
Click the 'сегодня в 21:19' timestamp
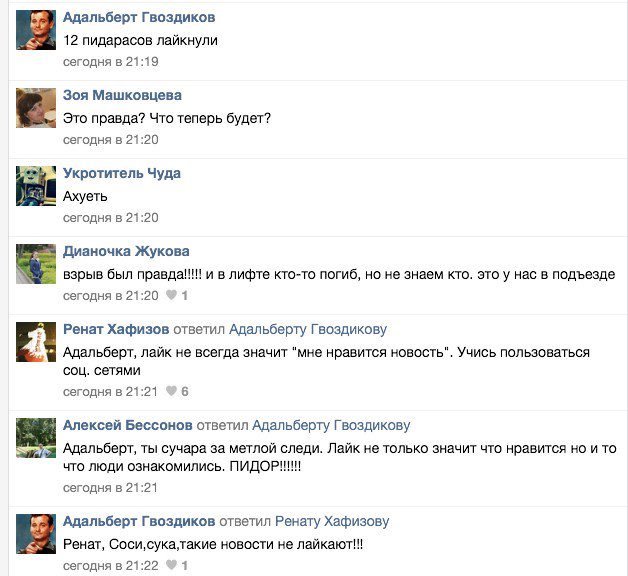click(x=111, y=62)
